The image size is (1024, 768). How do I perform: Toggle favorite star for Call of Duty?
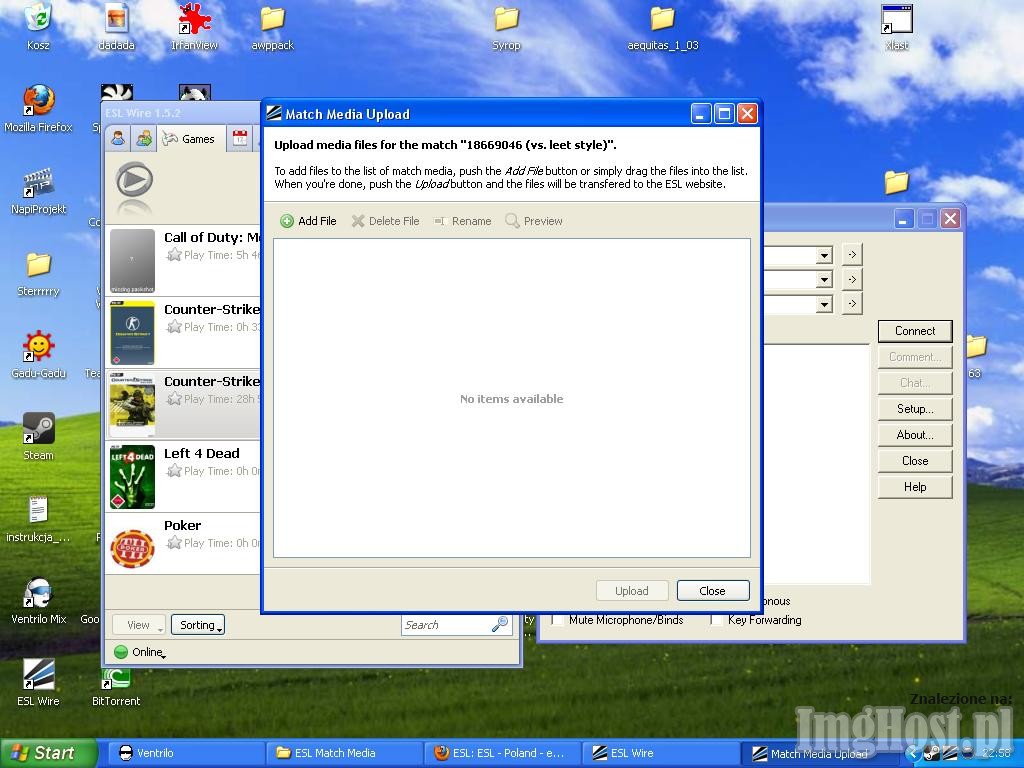click(174, 255)
